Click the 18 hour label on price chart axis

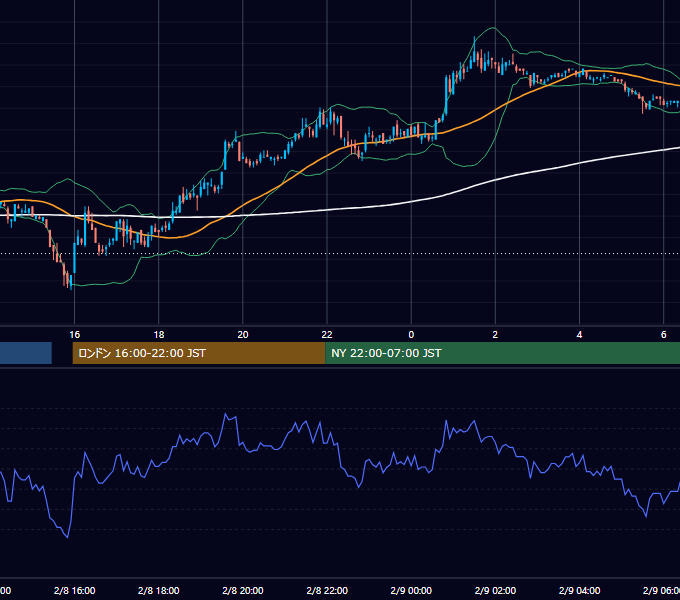[159, 334]
